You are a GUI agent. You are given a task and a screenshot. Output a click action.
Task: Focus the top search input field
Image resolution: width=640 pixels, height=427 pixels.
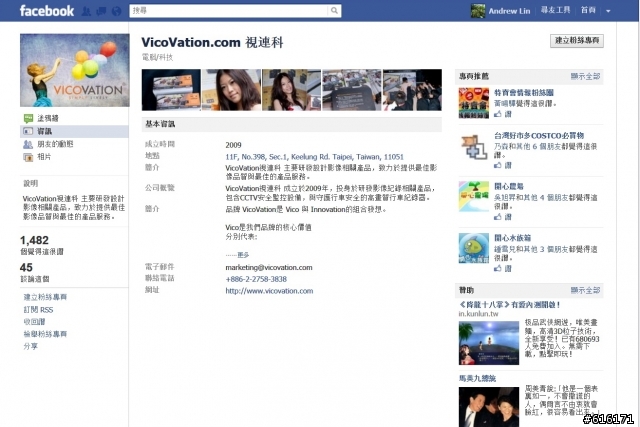pos(229,11)
